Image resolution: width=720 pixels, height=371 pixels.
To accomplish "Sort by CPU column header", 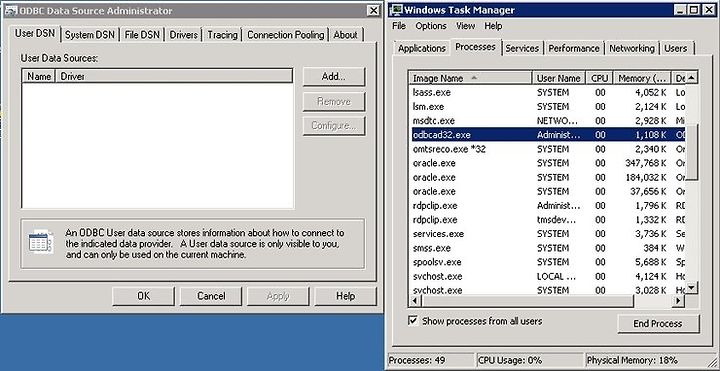I will (600, 78).
